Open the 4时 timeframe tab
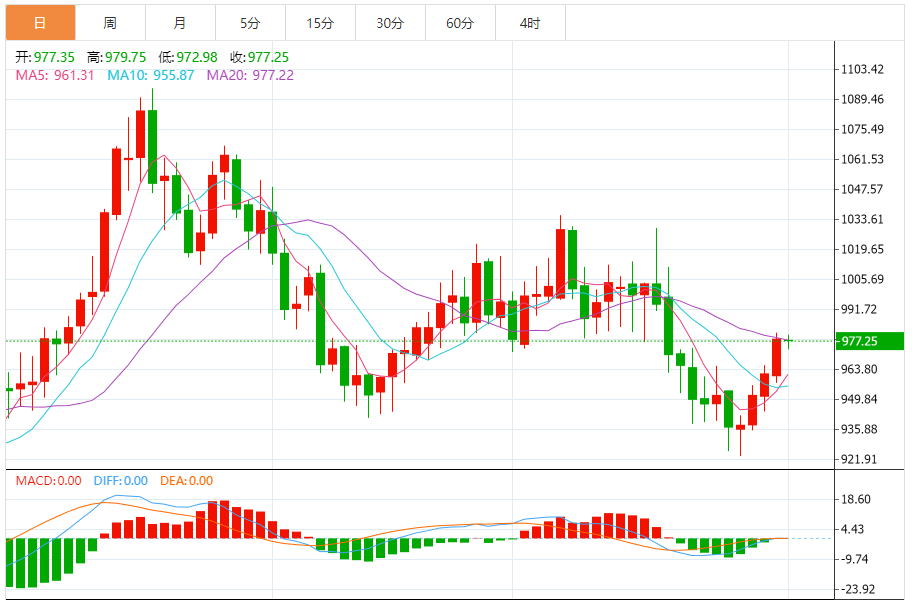The height and width of the screenshot is (600, 912). [530, 23]
